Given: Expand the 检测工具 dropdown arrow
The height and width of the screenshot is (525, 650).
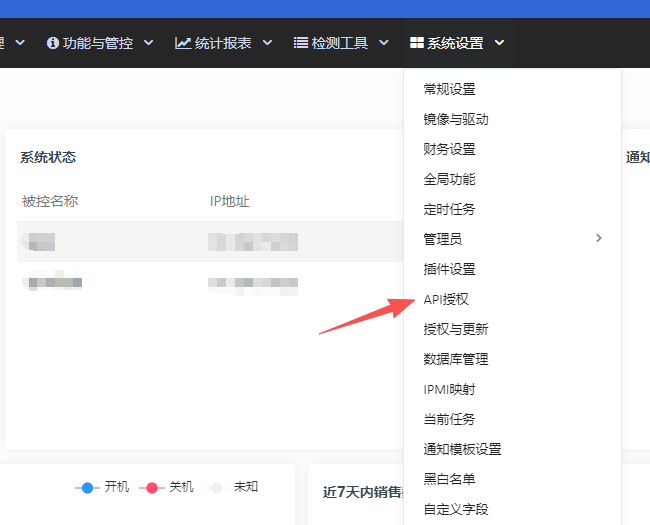Looking at the screenshot, I should (383, 43).
